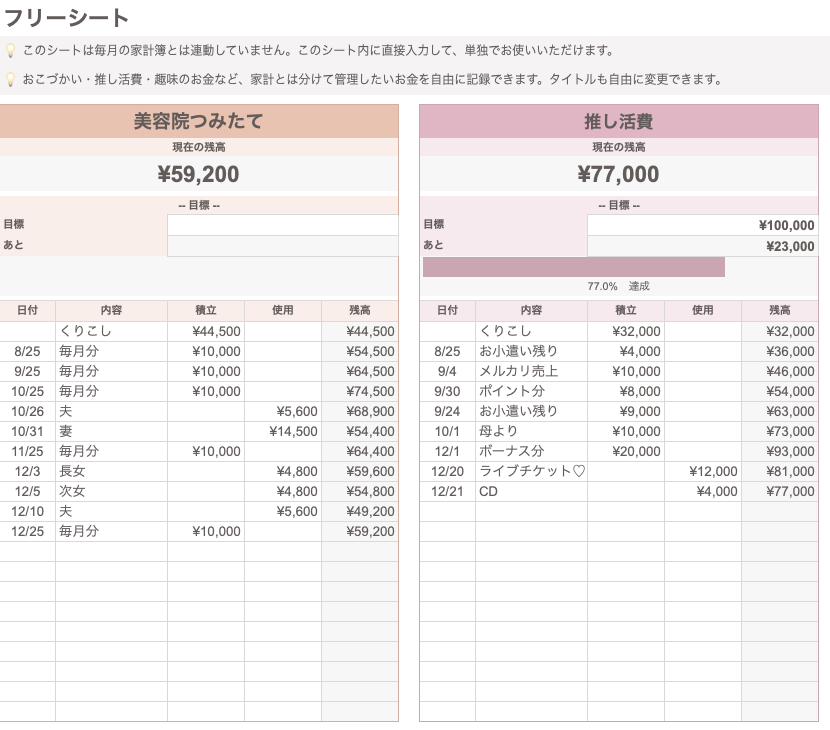
Task: Select the ¥59,200 current balance cell
Action: coord(199,174)
